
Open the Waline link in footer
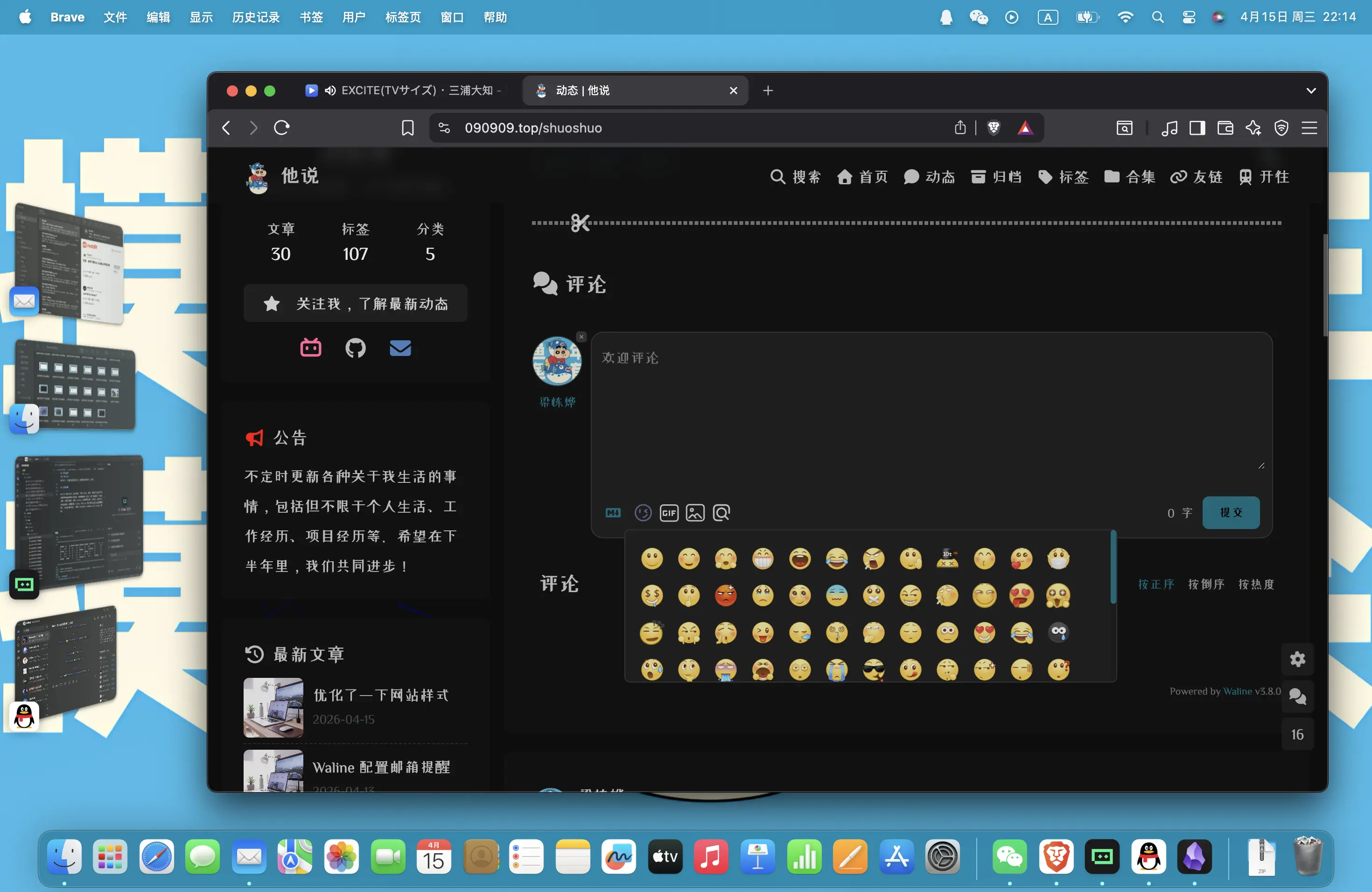click(1237, 691)
